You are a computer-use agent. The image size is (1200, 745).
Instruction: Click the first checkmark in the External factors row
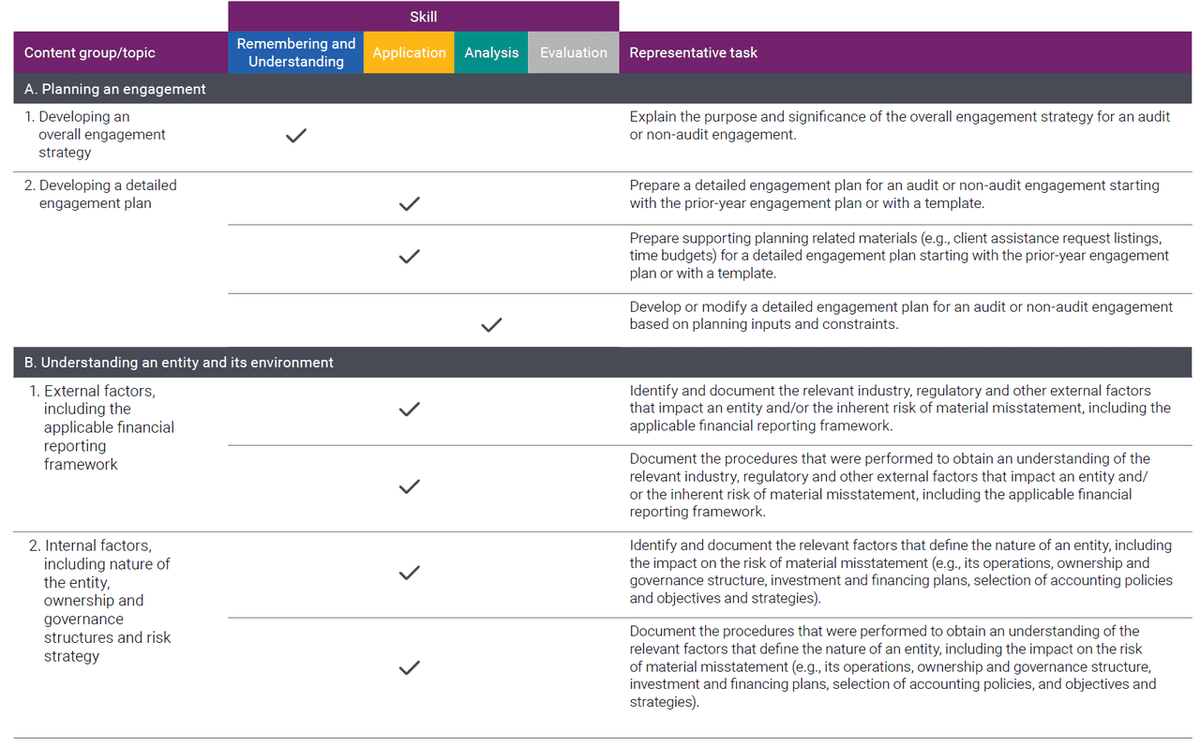[x=407, y=409]
